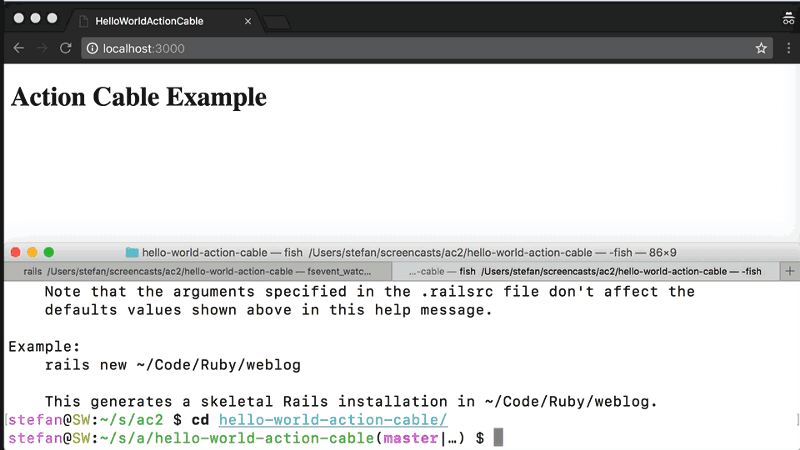800x450 pixels.
Task: Close the HelloWorldActionCable browser tab
Action: [x=248, y=21]
